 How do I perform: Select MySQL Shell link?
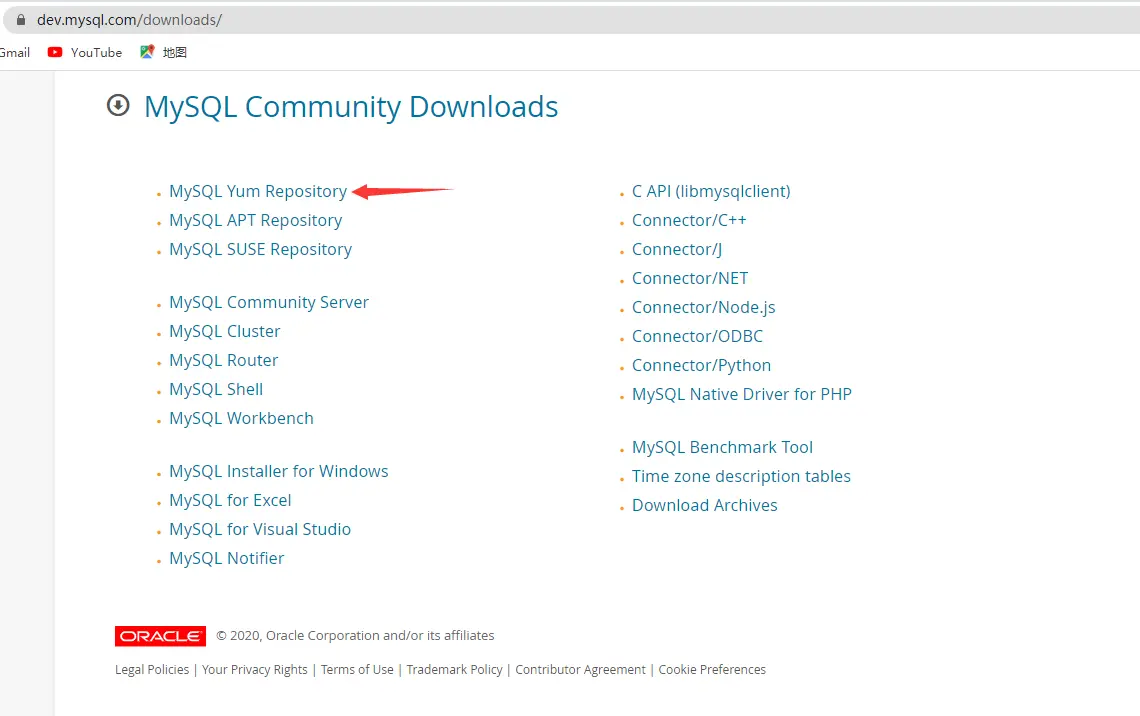[216, 390]
